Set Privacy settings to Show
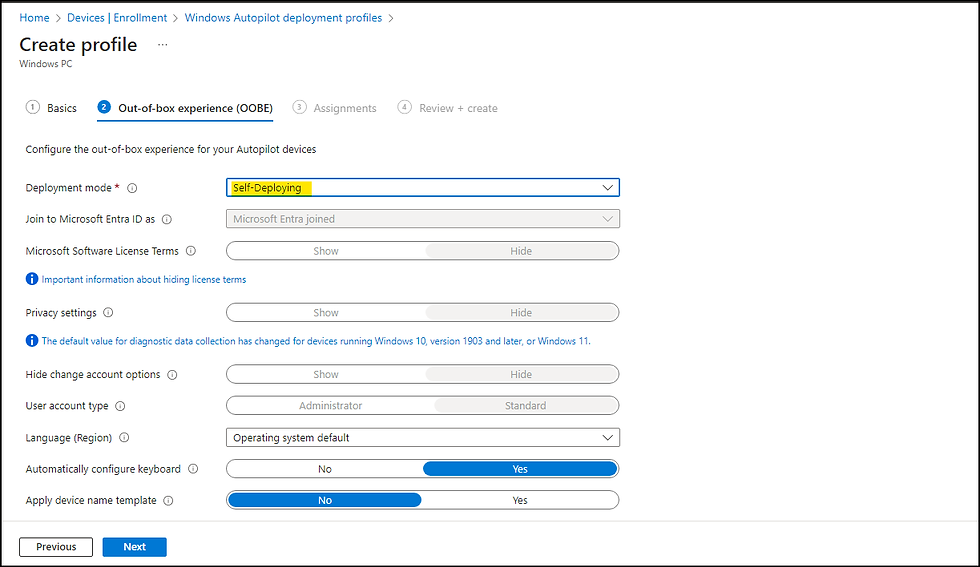 [x=326, y=313]
